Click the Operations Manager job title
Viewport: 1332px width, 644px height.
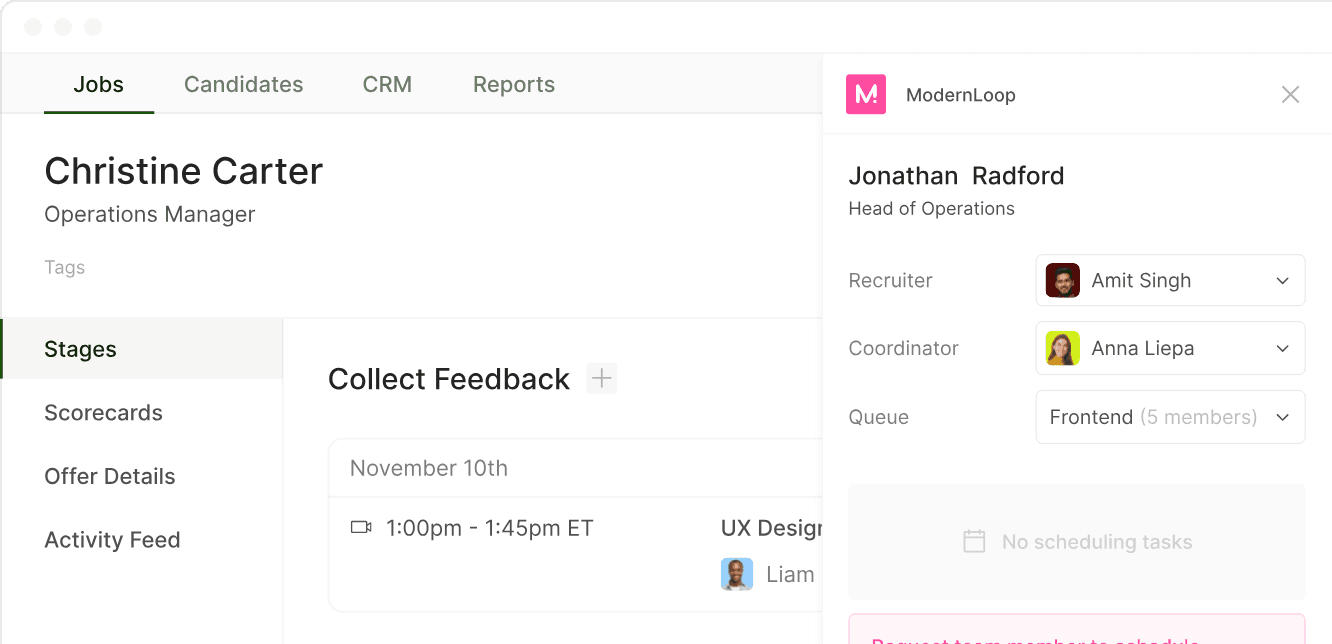pyautogui.click(x=150, y=214)
